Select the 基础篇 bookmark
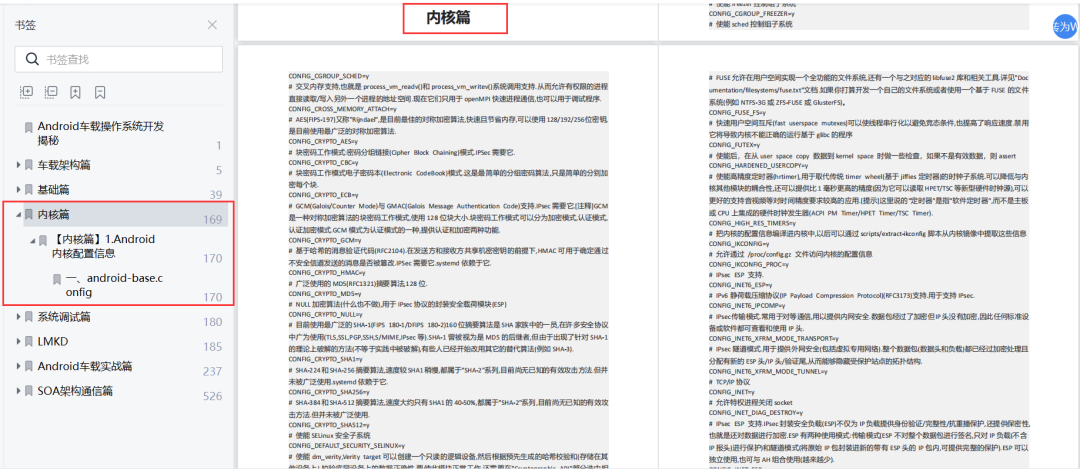 point(53,189)
